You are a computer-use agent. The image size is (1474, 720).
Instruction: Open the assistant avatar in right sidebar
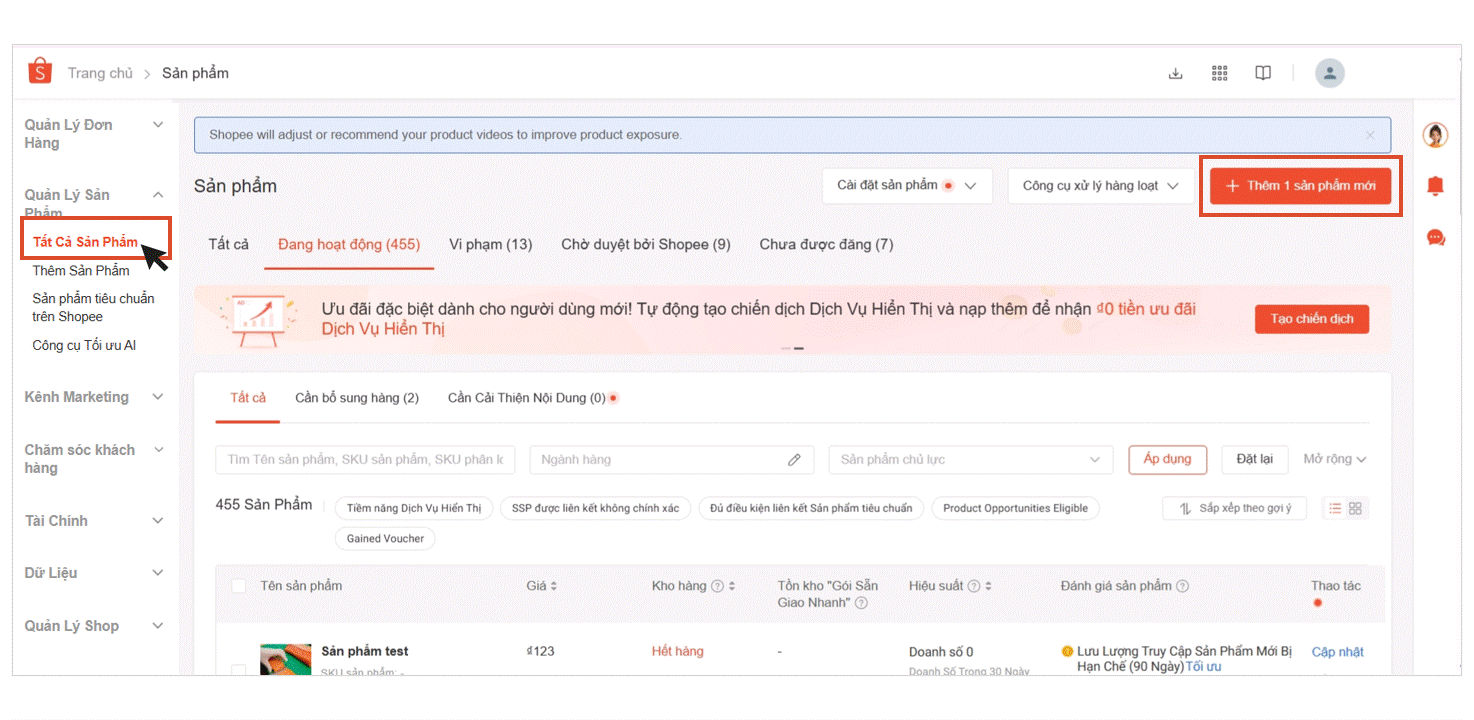click(x=1435, y=134)
